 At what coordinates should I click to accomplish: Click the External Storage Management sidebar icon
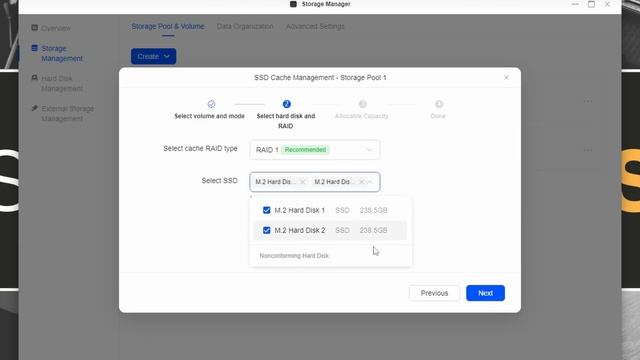click(35, 108)
